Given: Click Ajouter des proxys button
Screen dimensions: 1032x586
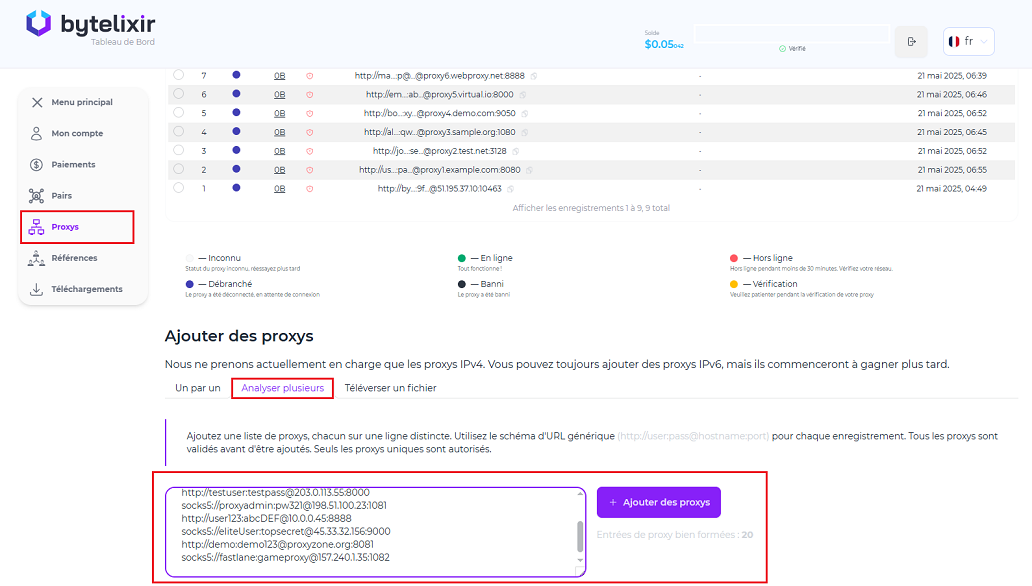Looking at the screenshot, I should coord(659,502).
